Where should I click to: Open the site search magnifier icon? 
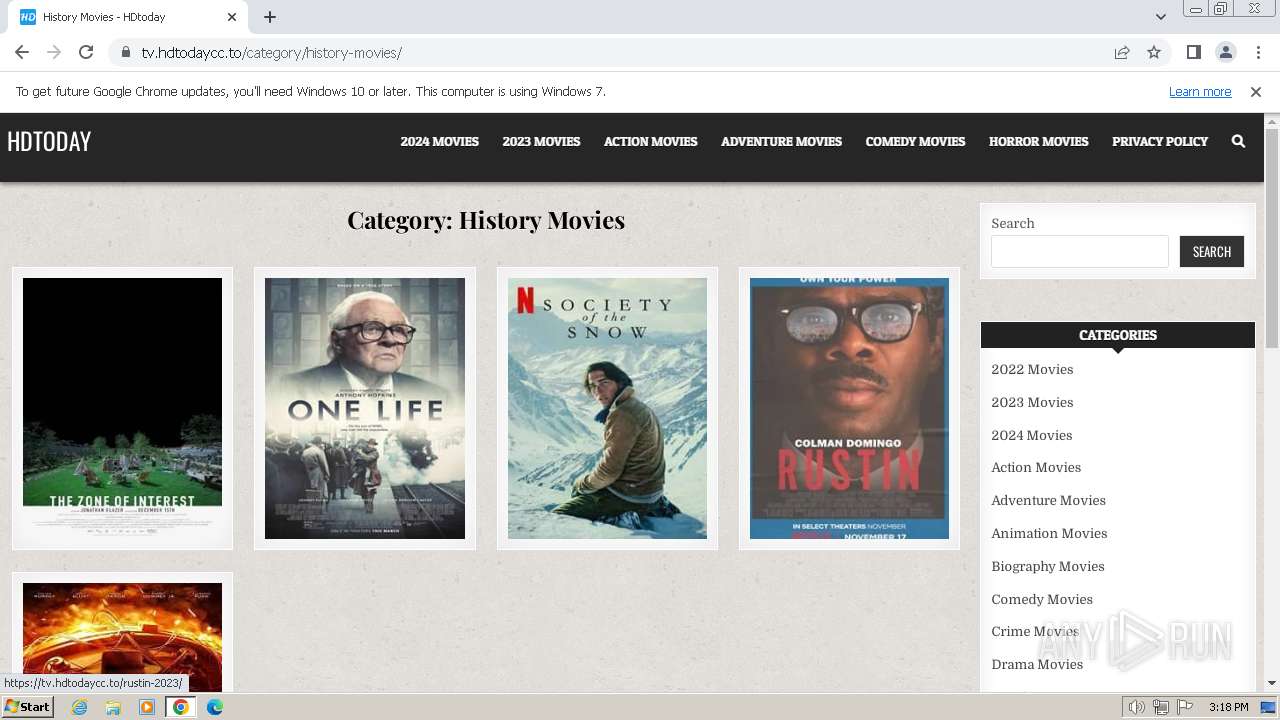click(1238, 141)
